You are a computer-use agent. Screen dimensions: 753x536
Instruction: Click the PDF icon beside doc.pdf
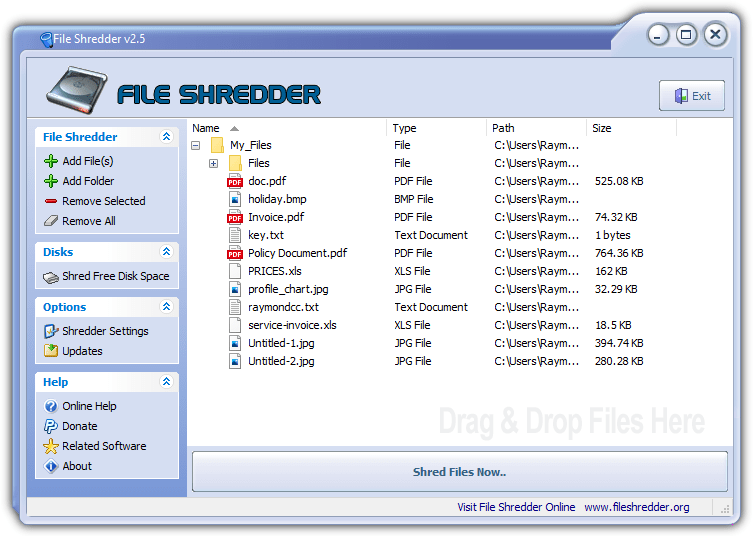click(x=235, y=181)
